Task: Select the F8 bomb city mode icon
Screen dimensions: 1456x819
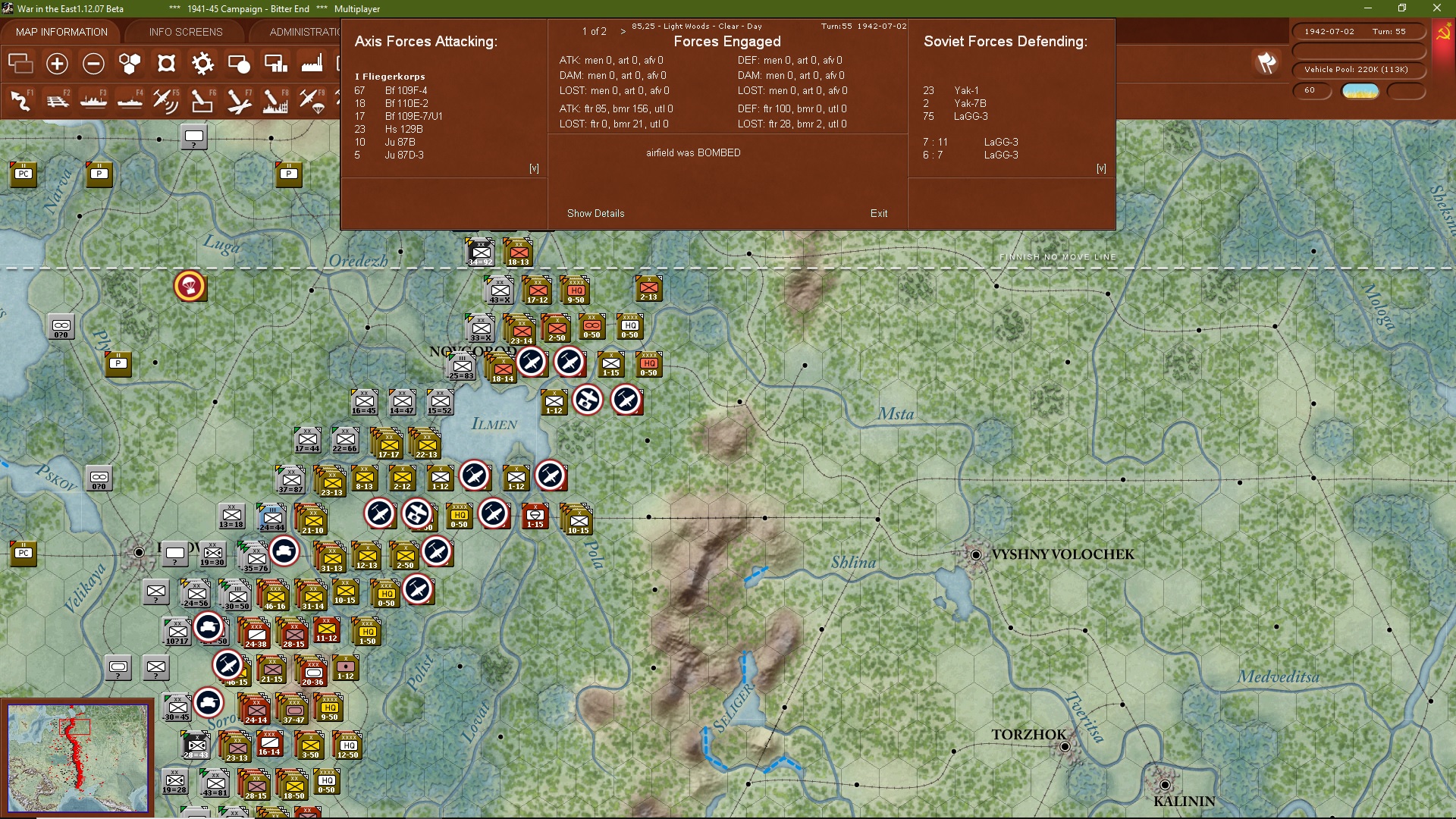Action: point(275,100)
